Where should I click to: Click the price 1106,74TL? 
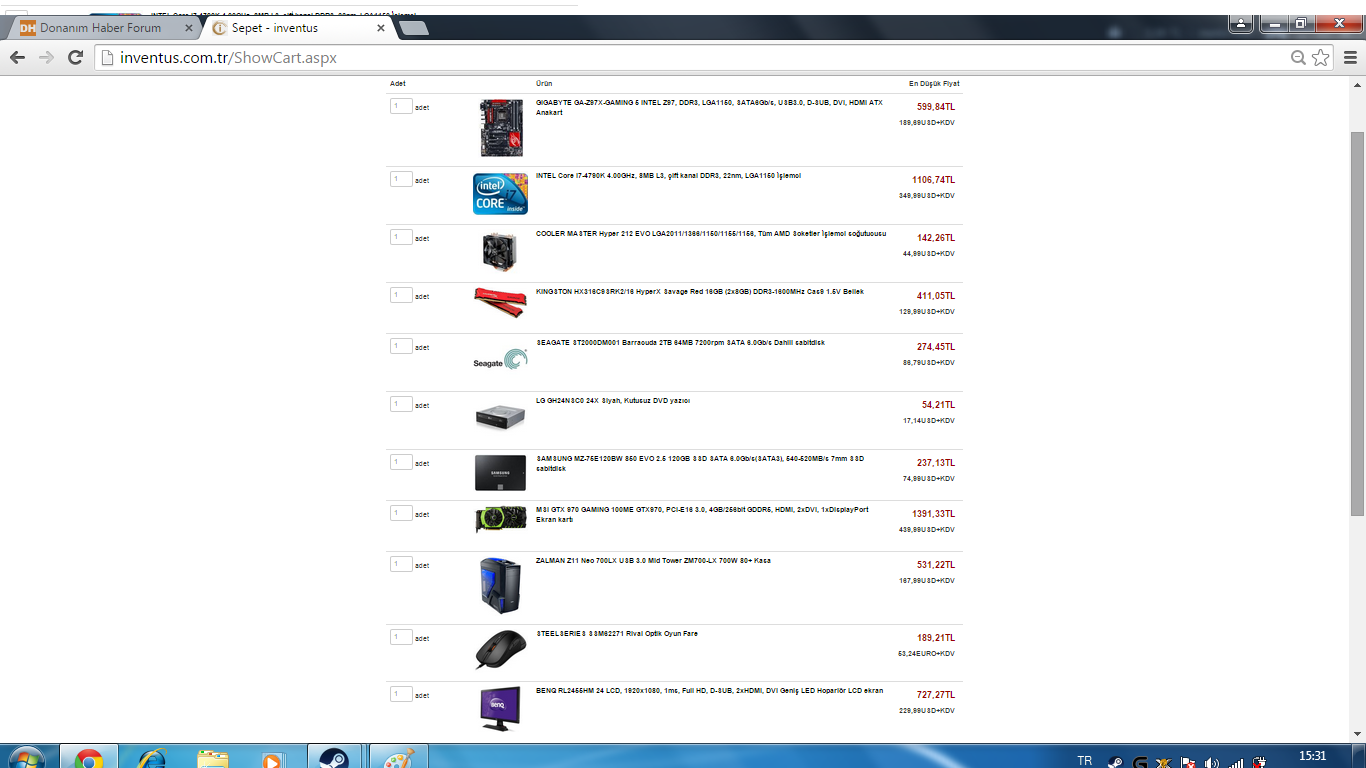click(933, 180)
